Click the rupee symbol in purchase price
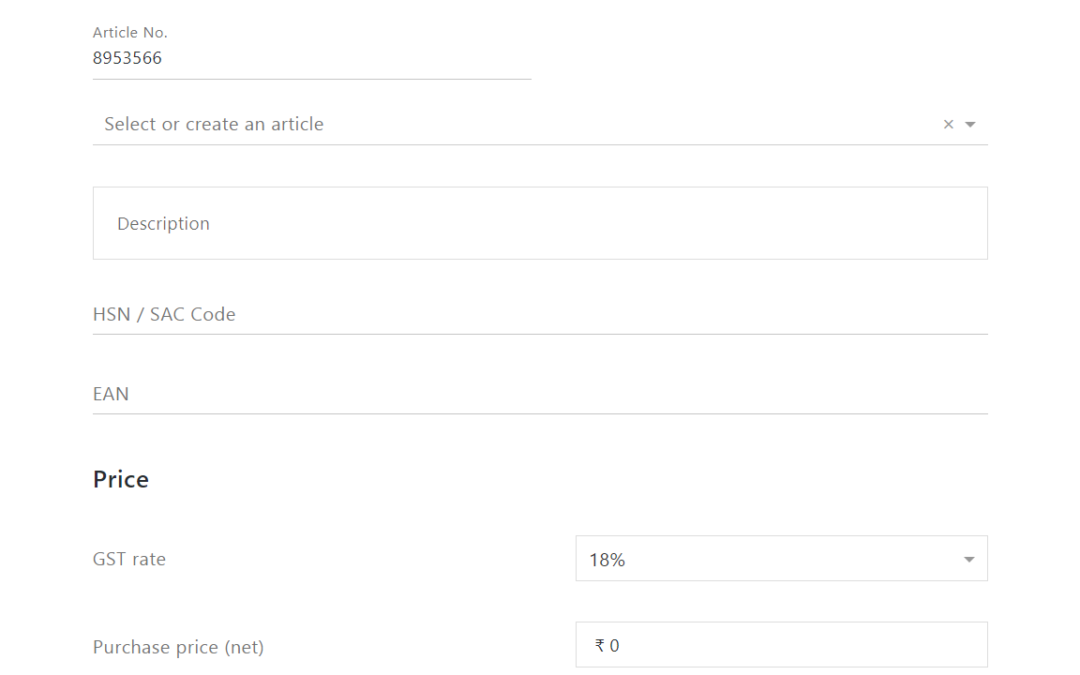The width and height of the screenshot is (1080, 675). click(600, 646)
